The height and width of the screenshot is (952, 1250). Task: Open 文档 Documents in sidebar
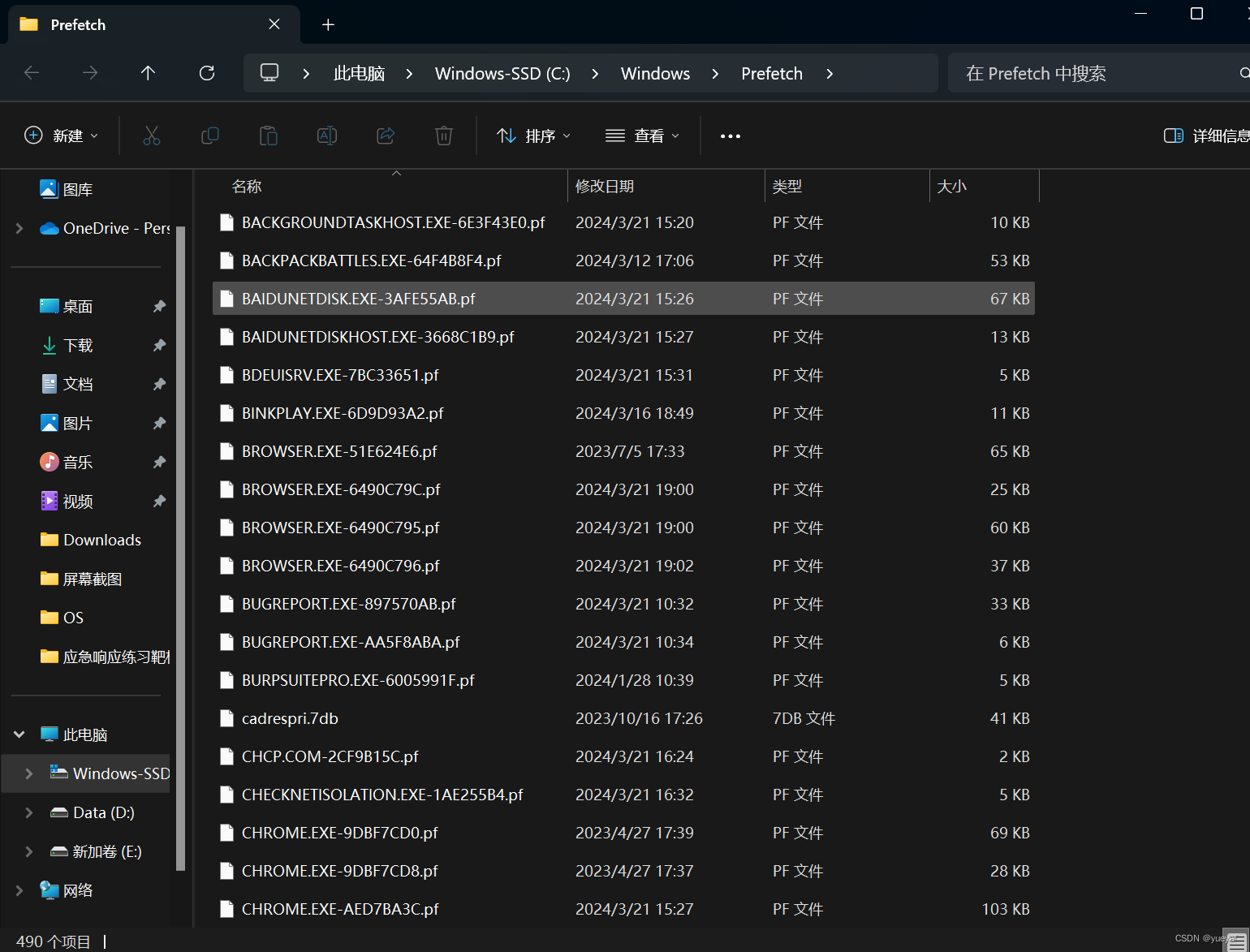coord(67,384)
